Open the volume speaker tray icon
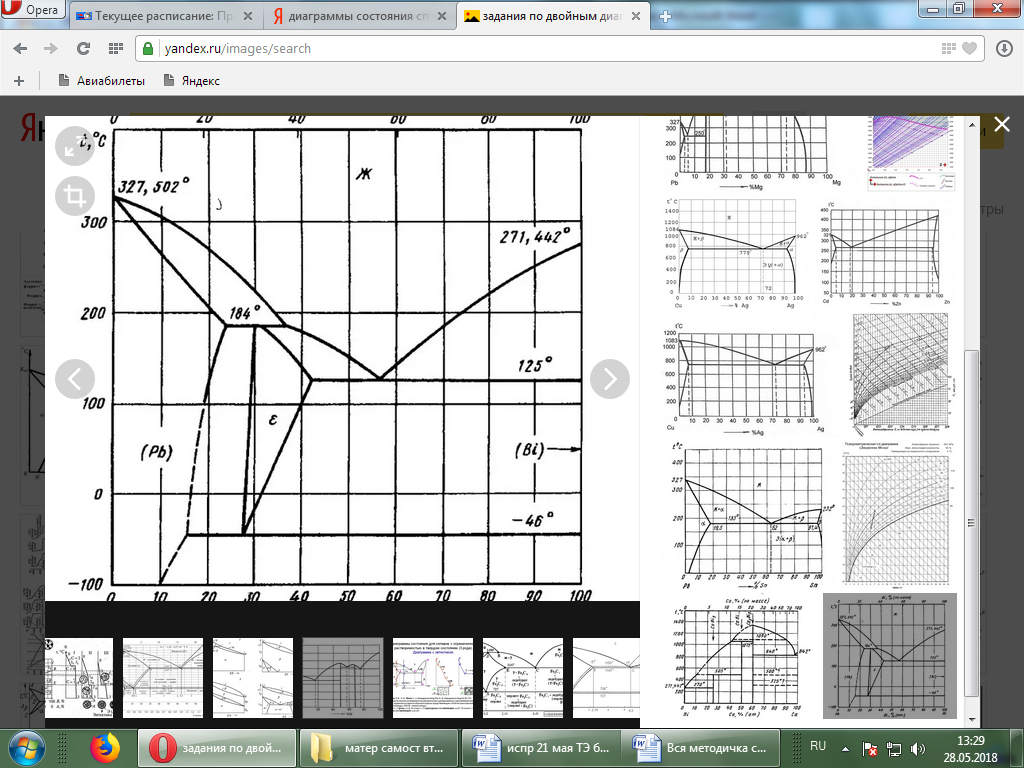The width and height of the screenshot is (1024, 768). point(918,749)
